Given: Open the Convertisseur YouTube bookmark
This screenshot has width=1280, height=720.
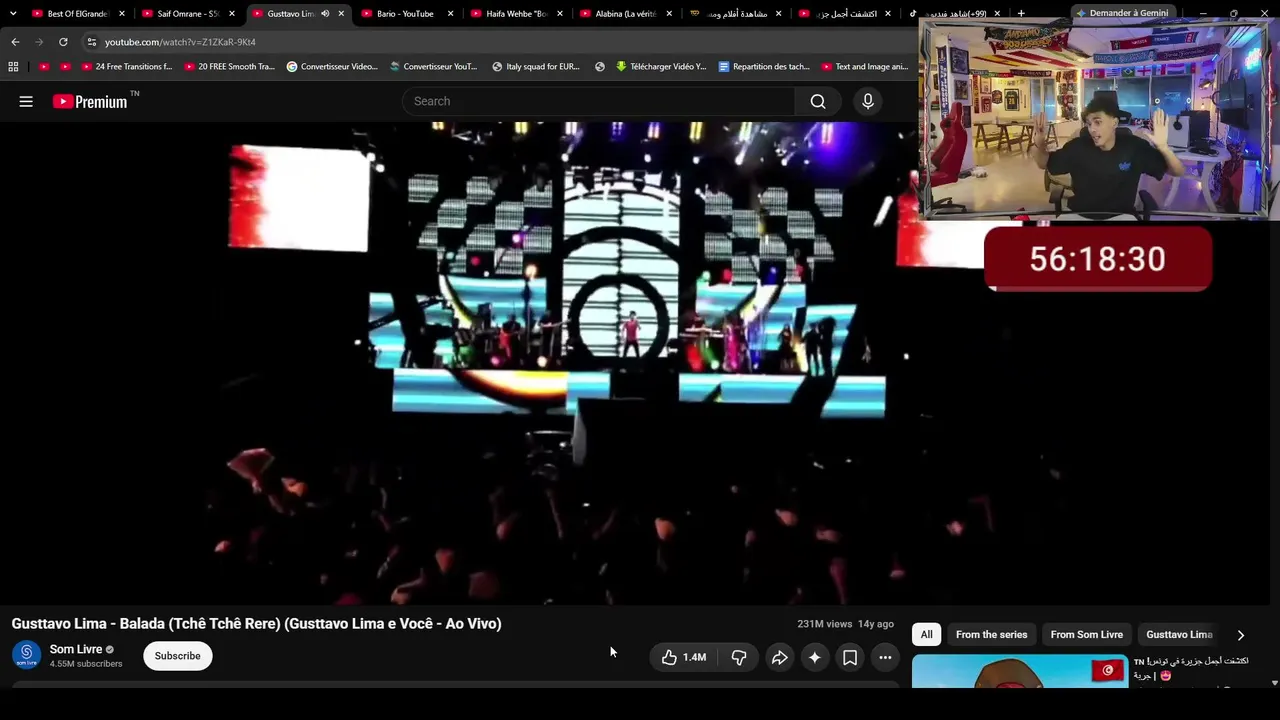Looking at the screenshot, I should pyautogui.click(x=434, y=67).
